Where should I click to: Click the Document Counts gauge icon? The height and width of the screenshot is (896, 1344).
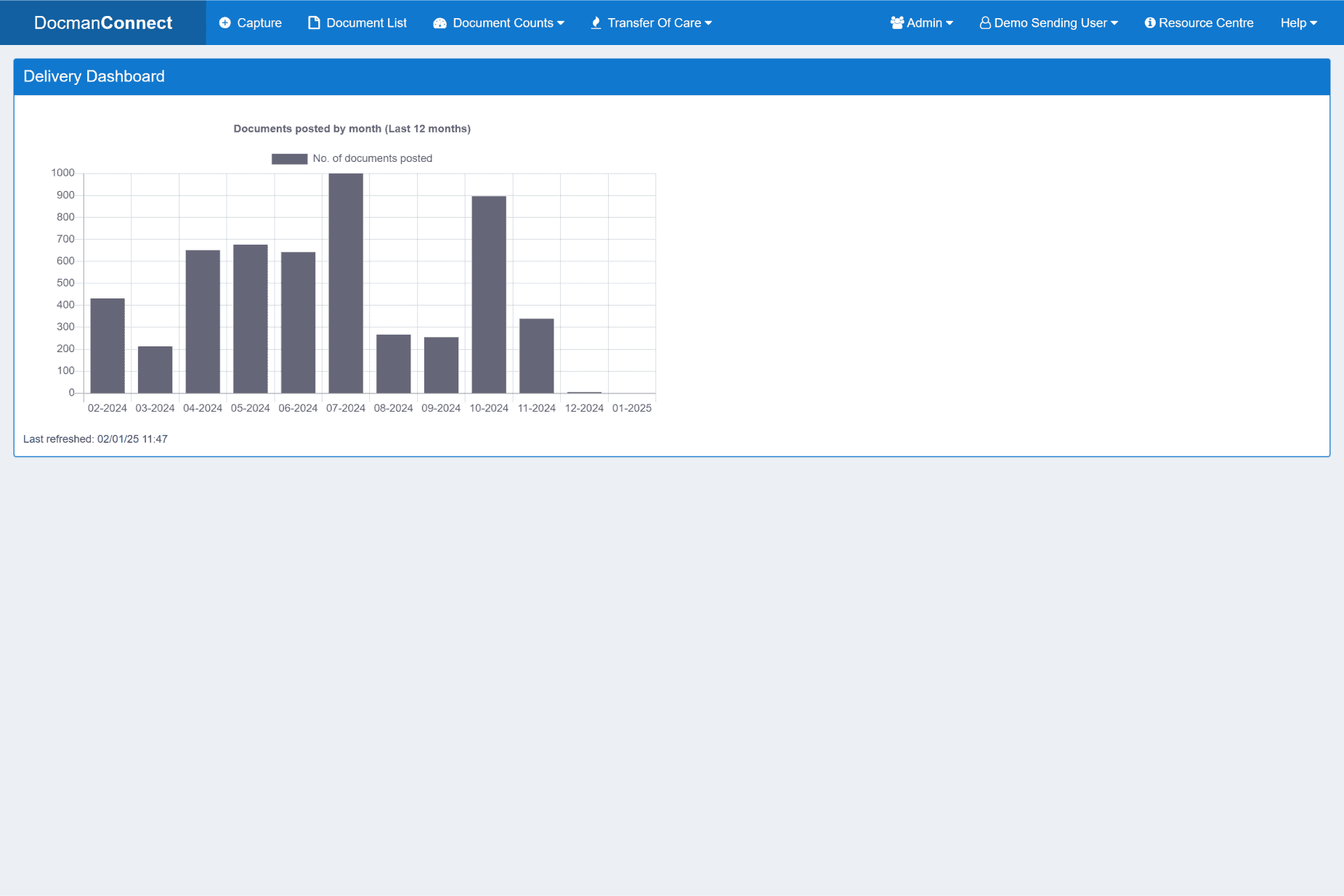pos(440,23)
